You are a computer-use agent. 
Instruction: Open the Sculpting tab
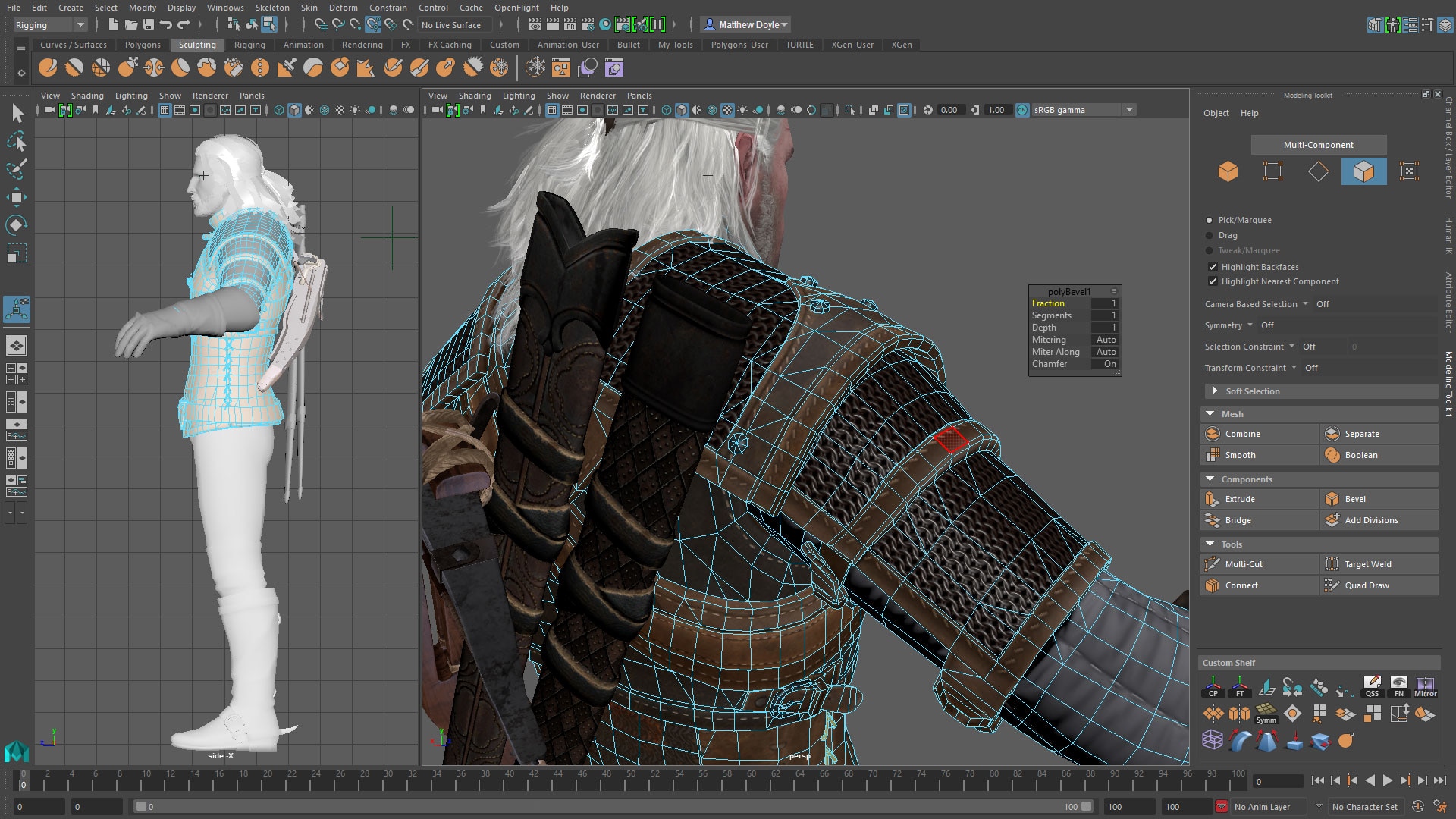[x=197, y=44]
